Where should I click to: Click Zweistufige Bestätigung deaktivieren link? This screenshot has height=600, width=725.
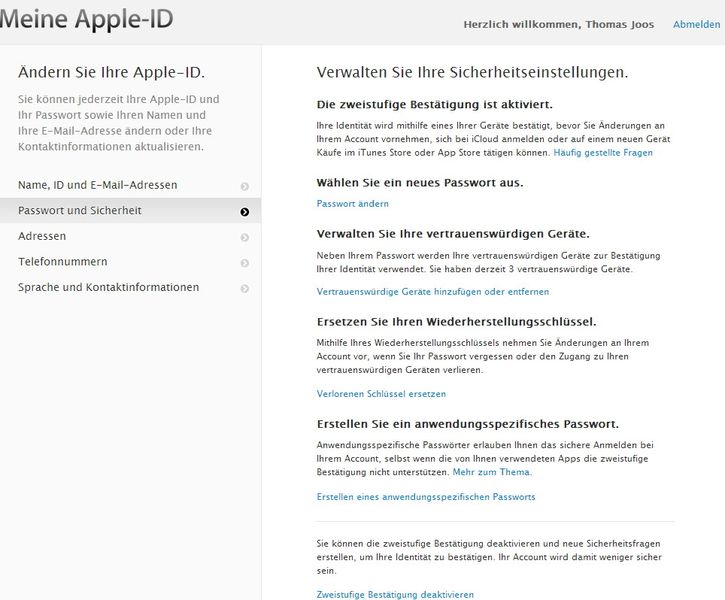pos(395,594)
